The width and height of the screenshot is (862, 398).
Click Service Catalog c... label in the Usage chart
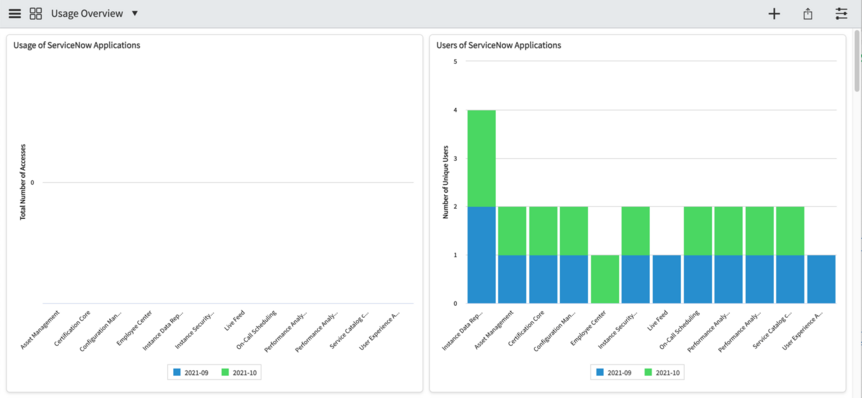350,329
